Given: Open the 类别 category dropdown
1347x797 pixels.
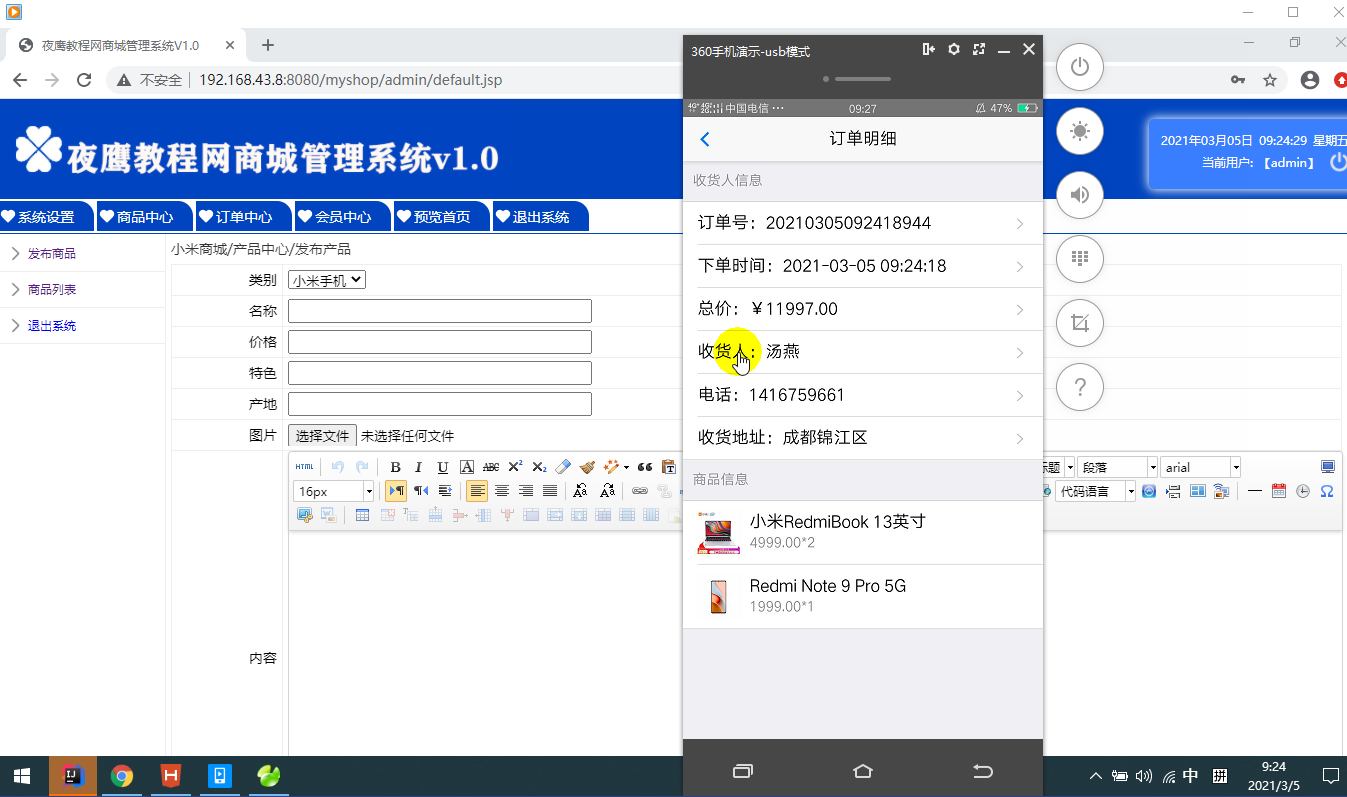Looking at the screenshot, I should click(x=327, y=281).
